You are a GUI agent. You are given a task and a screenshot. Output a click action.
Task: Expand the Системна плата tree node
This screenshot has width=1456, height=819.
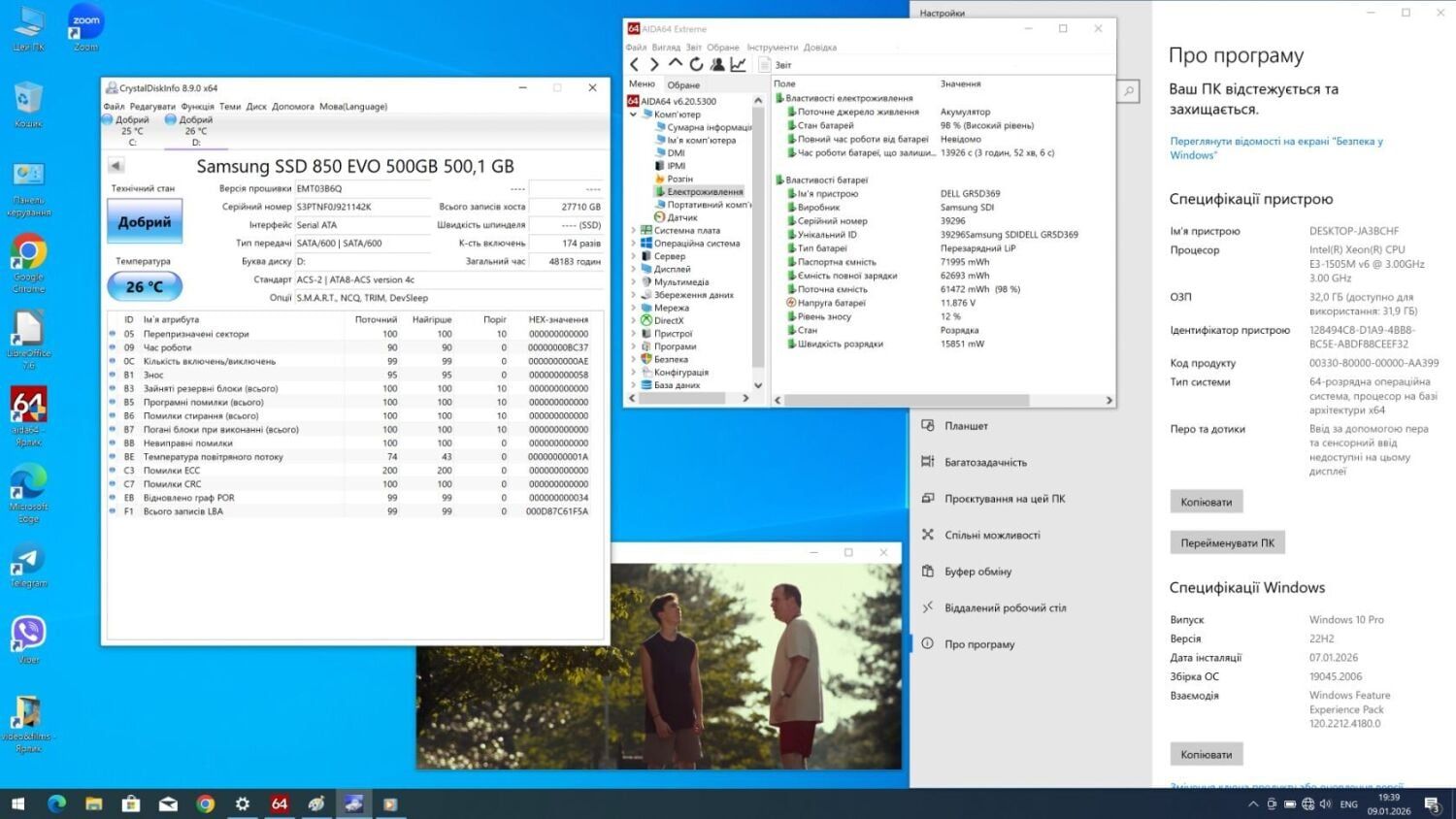[634, 231]
